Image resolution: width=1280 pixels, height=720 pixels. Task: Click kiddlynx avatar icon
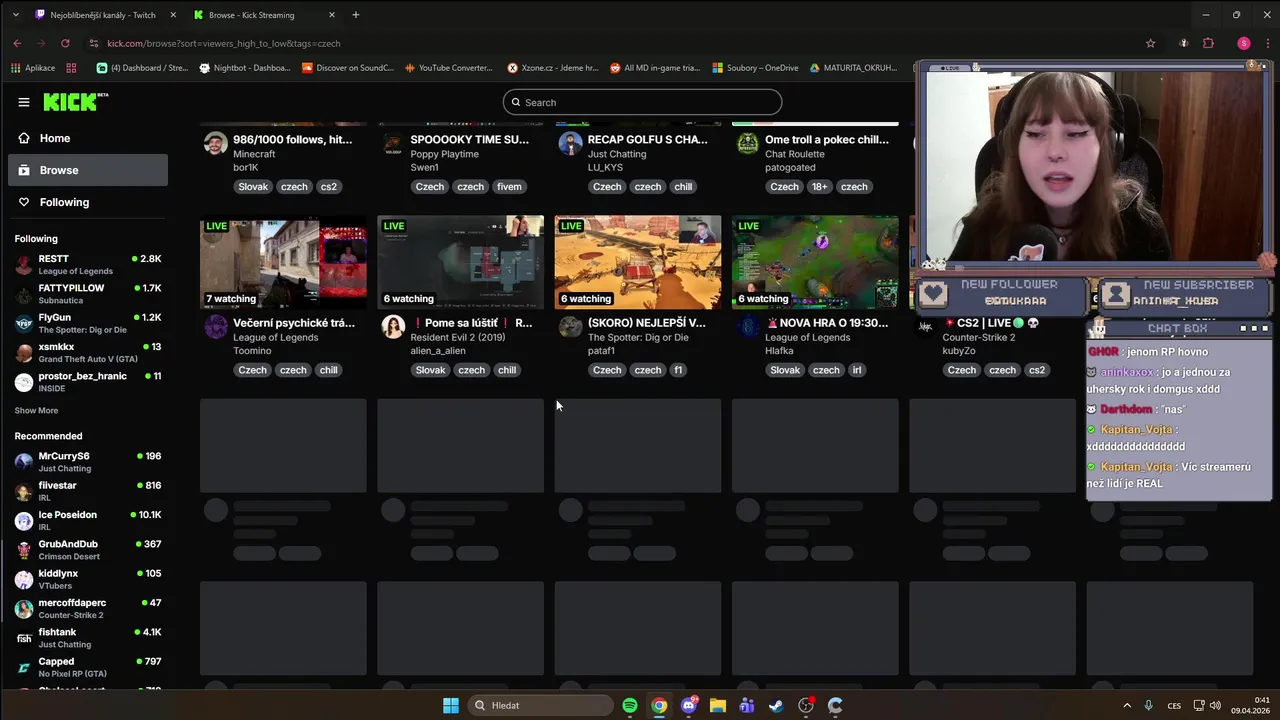pos(24,579)
